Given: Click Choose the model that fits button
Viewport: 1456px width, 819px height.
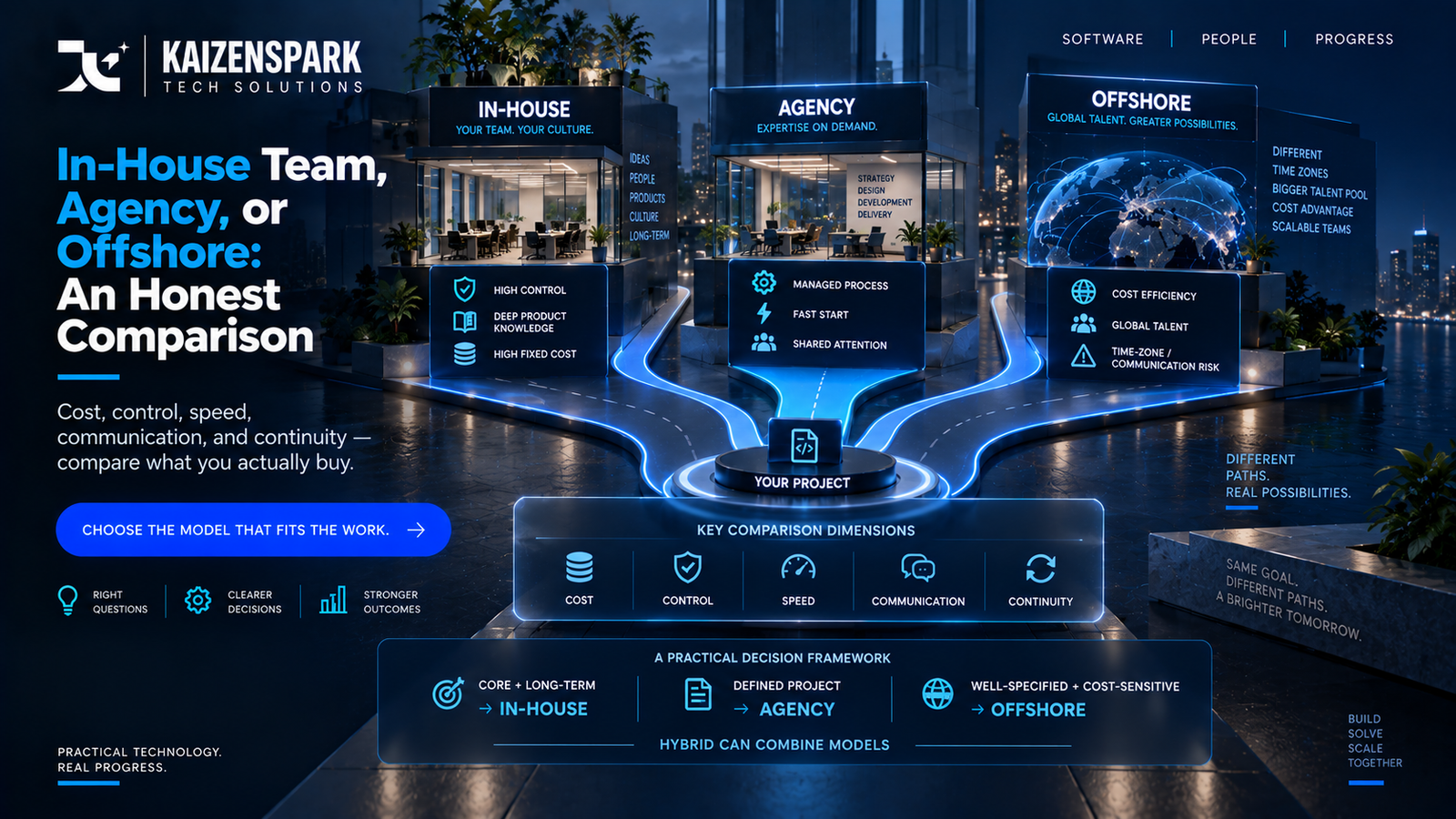Looking at the screenshot, I should [253, 530].
